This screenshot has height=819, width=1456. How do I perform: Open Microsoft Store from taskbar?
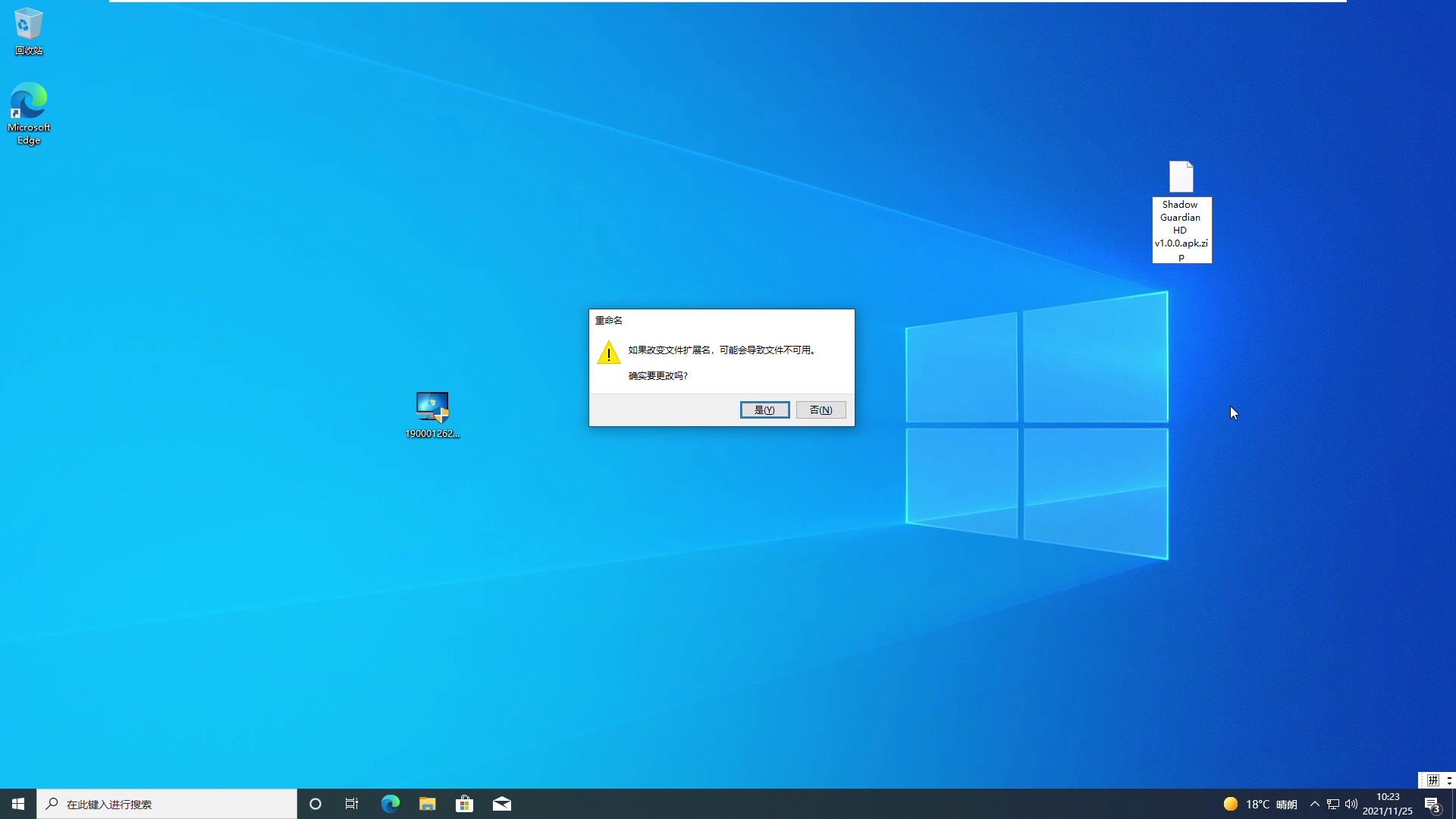[x=464, y=804]
